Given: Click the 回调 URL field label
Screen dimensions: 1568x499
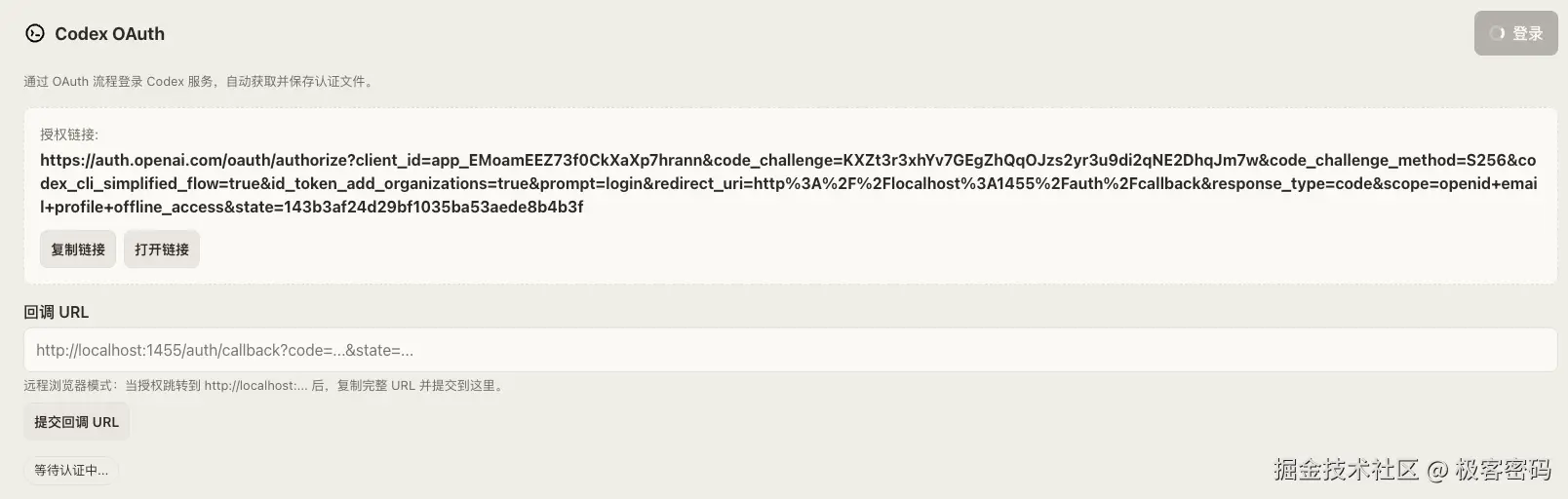Looking at the screenshot, I should click(x=56, y=312).
